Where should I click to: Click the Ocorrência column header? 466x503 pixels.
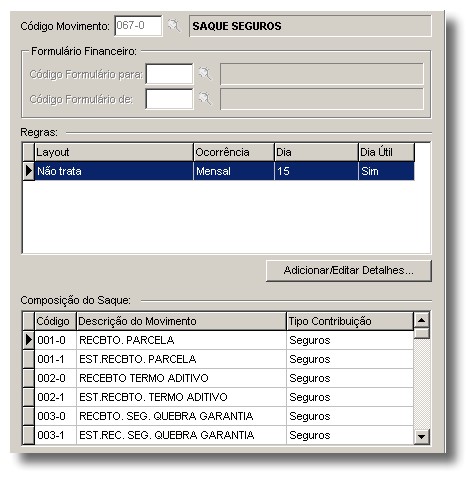[234, 152]
